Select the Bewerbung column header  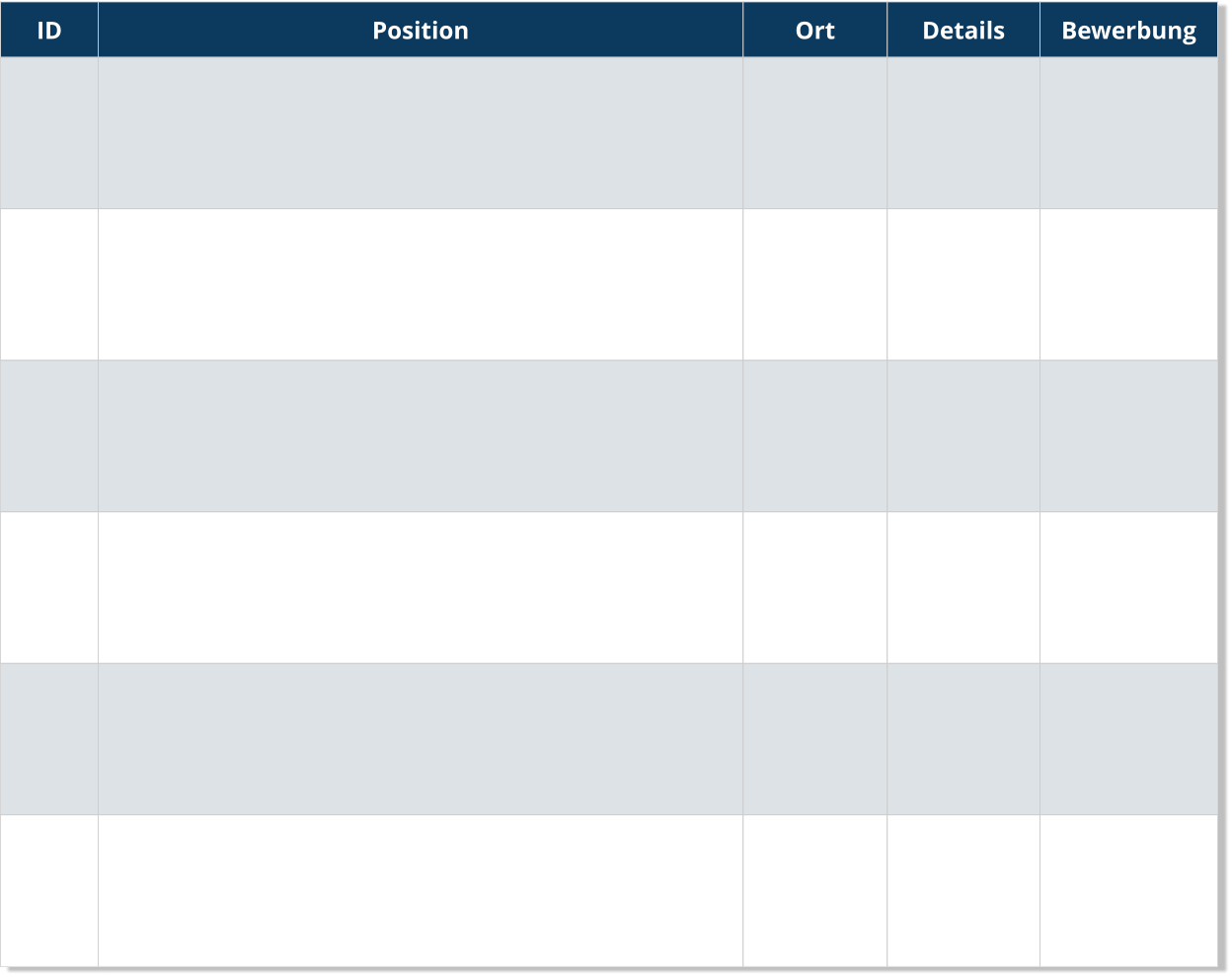coord(1128,31)
